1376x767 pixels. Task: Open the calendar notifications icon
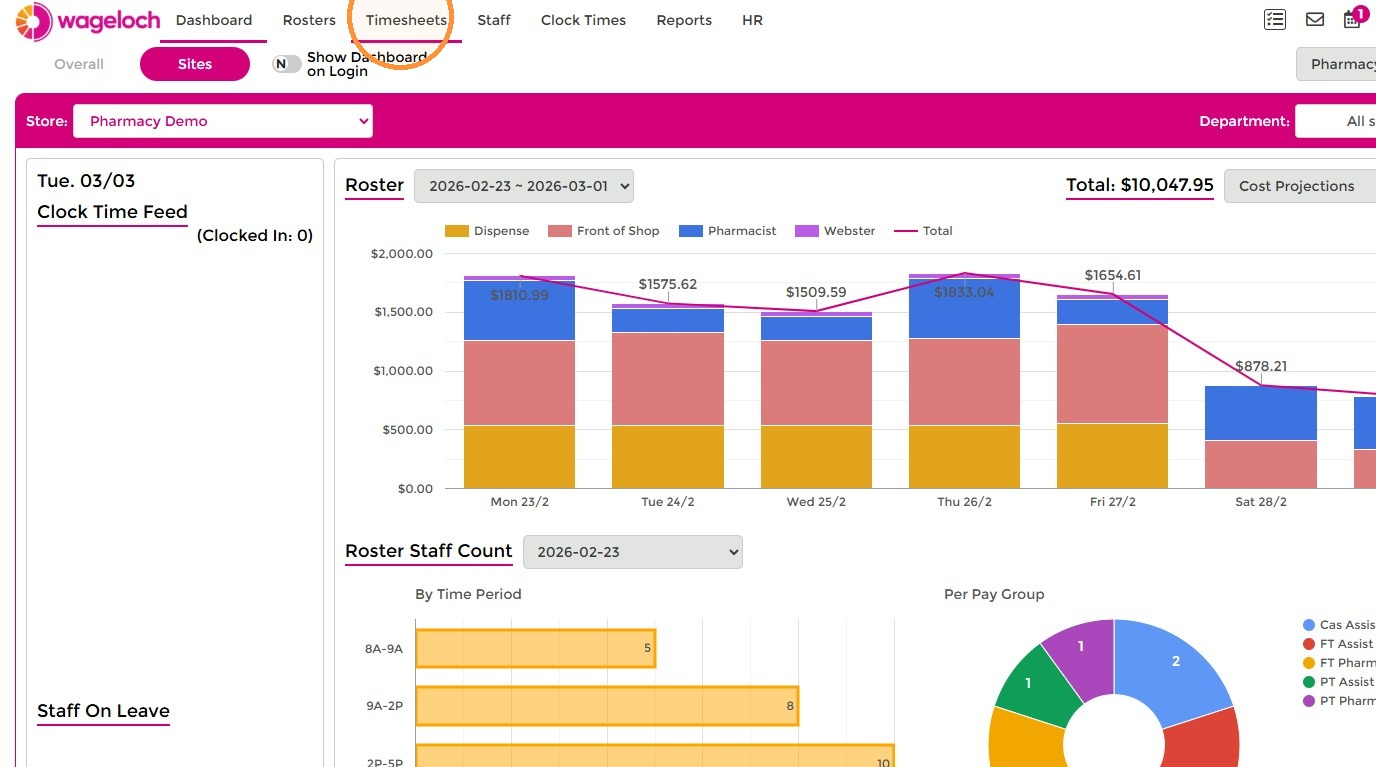pyautogui.click(x=1353, y=18)
